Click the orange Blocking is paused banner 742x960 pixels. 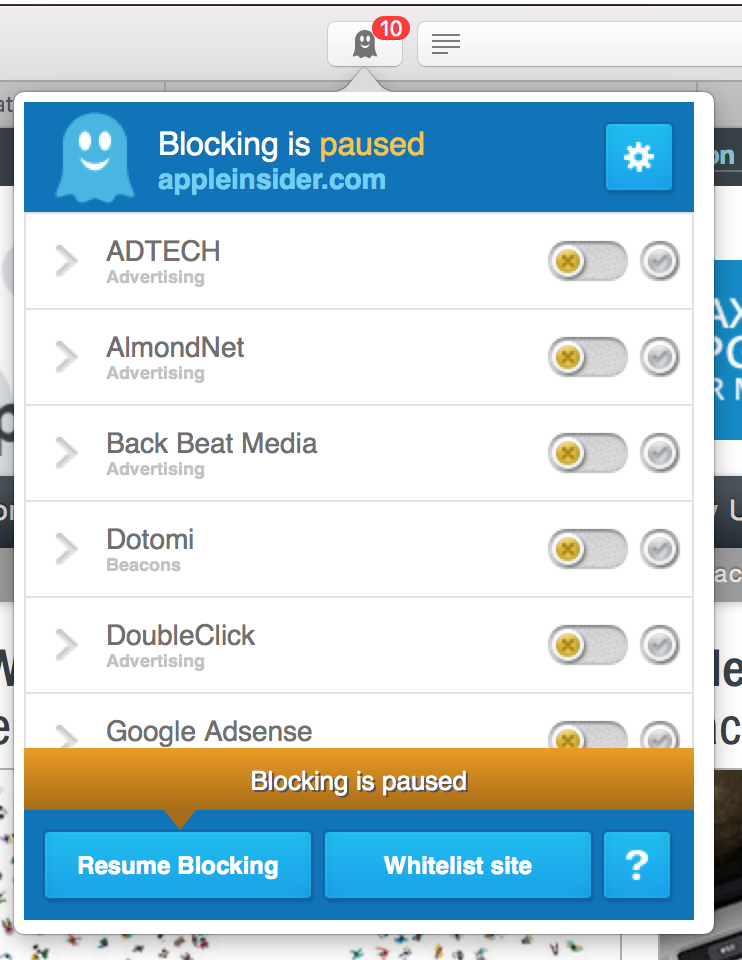point(358,780)
